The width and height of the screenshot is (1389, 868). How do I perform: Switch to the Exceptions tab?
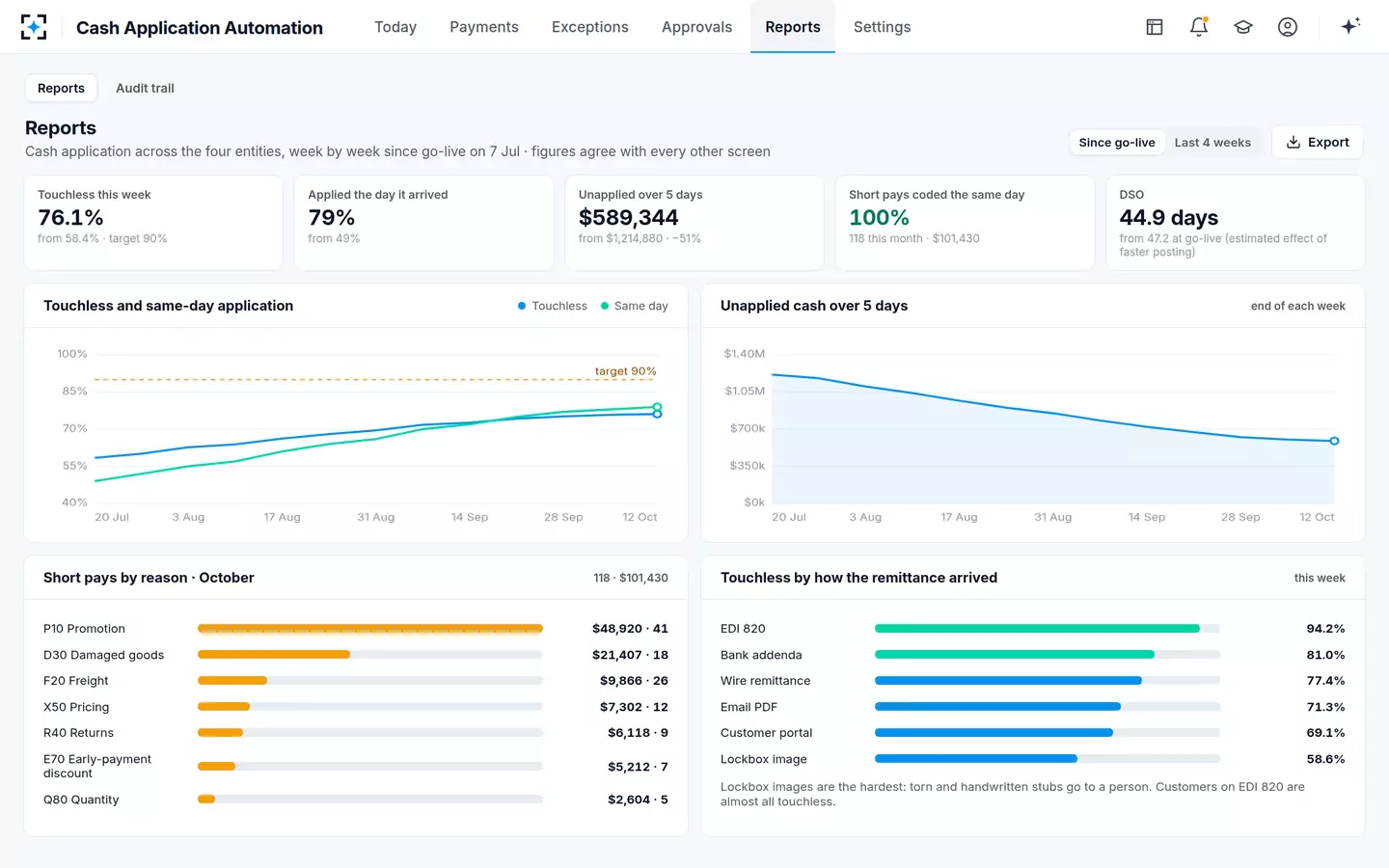(590, 27)
